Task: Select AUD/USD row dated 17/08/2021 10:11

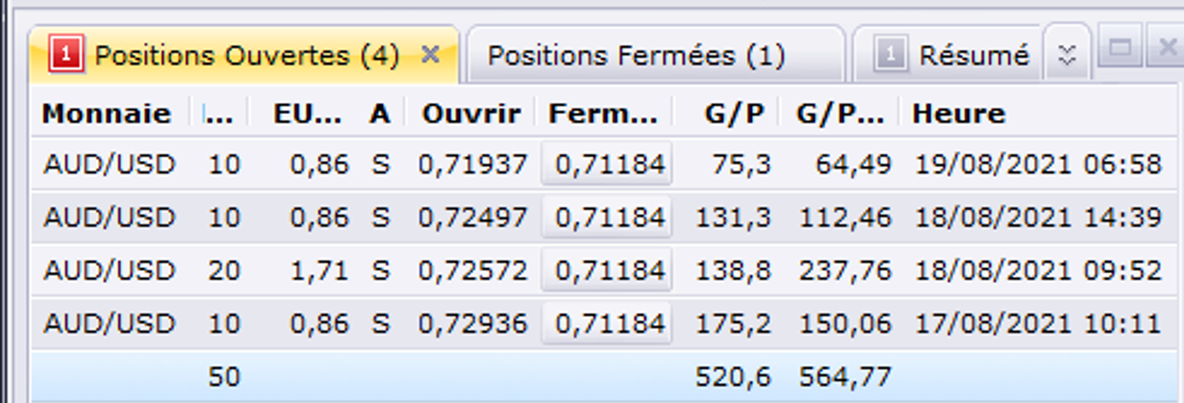Action: tap(603, 323)
